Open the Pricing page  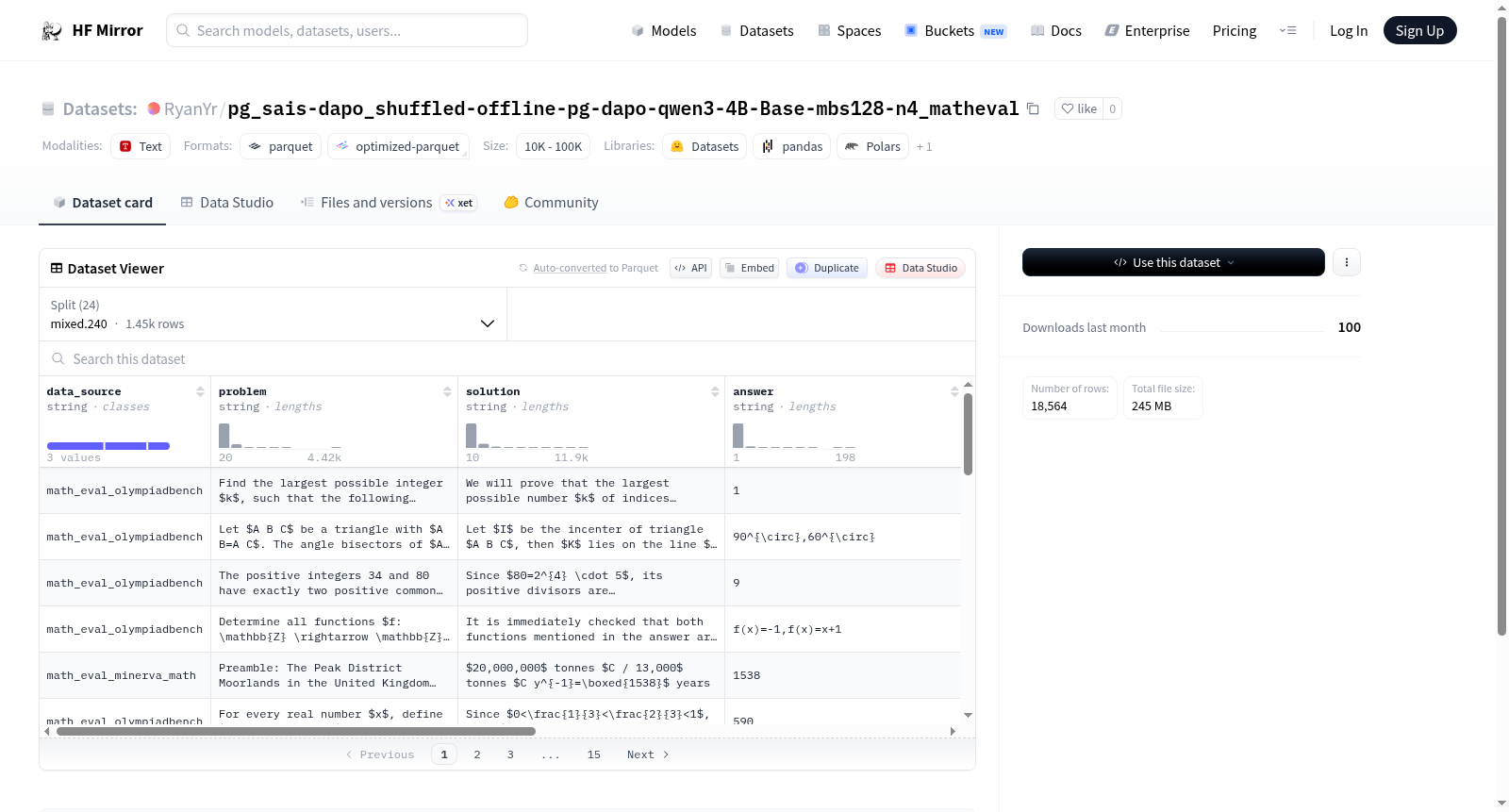pos(1235,30)
